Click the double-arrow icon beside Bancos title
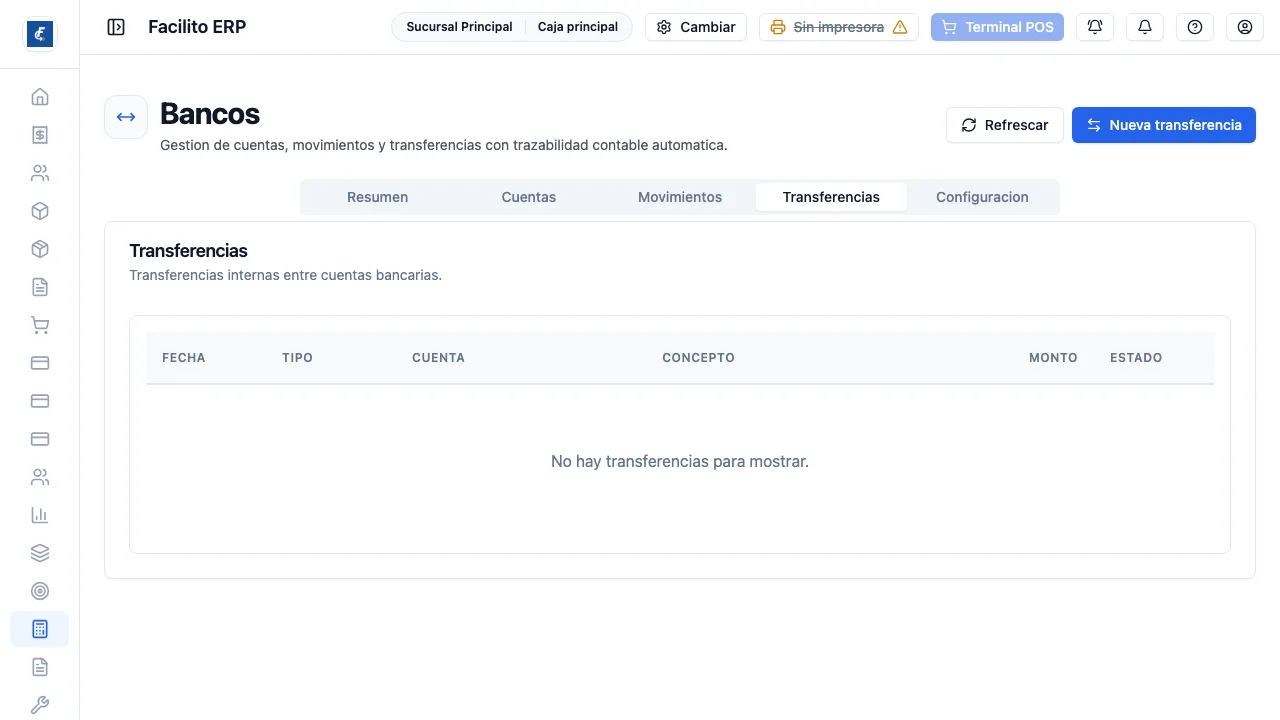The width and height of the screenshot is (1280, 720). (126, 117)
